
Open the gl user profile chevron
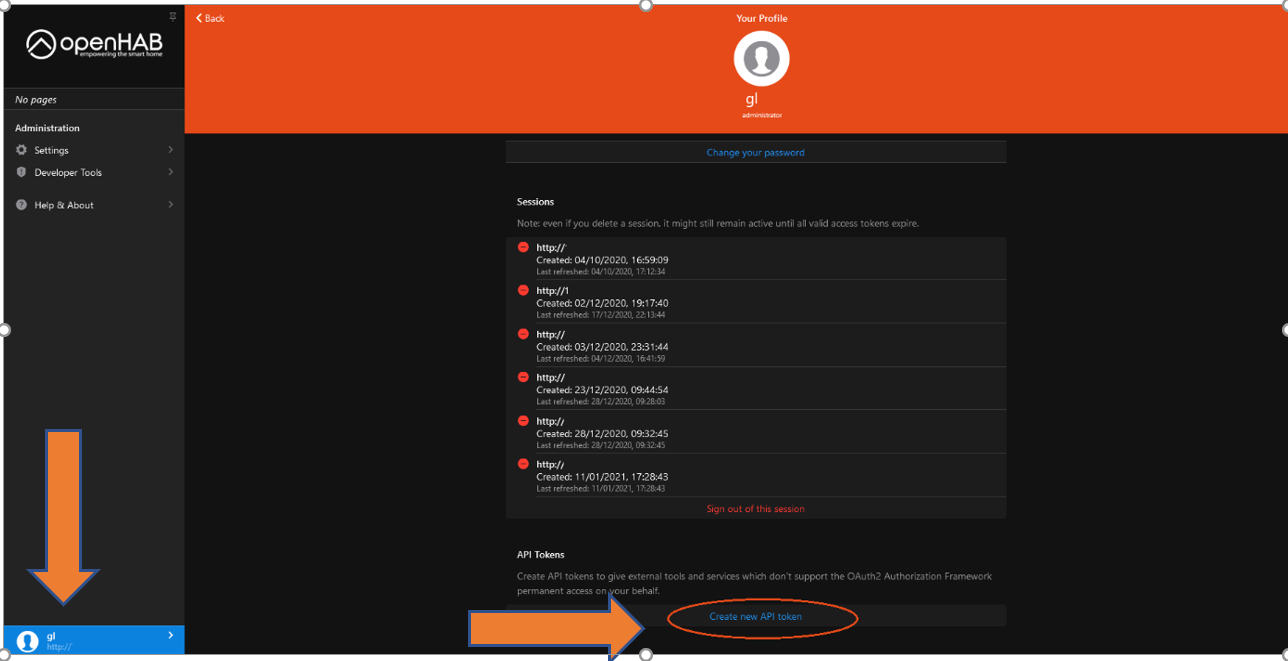171,635
